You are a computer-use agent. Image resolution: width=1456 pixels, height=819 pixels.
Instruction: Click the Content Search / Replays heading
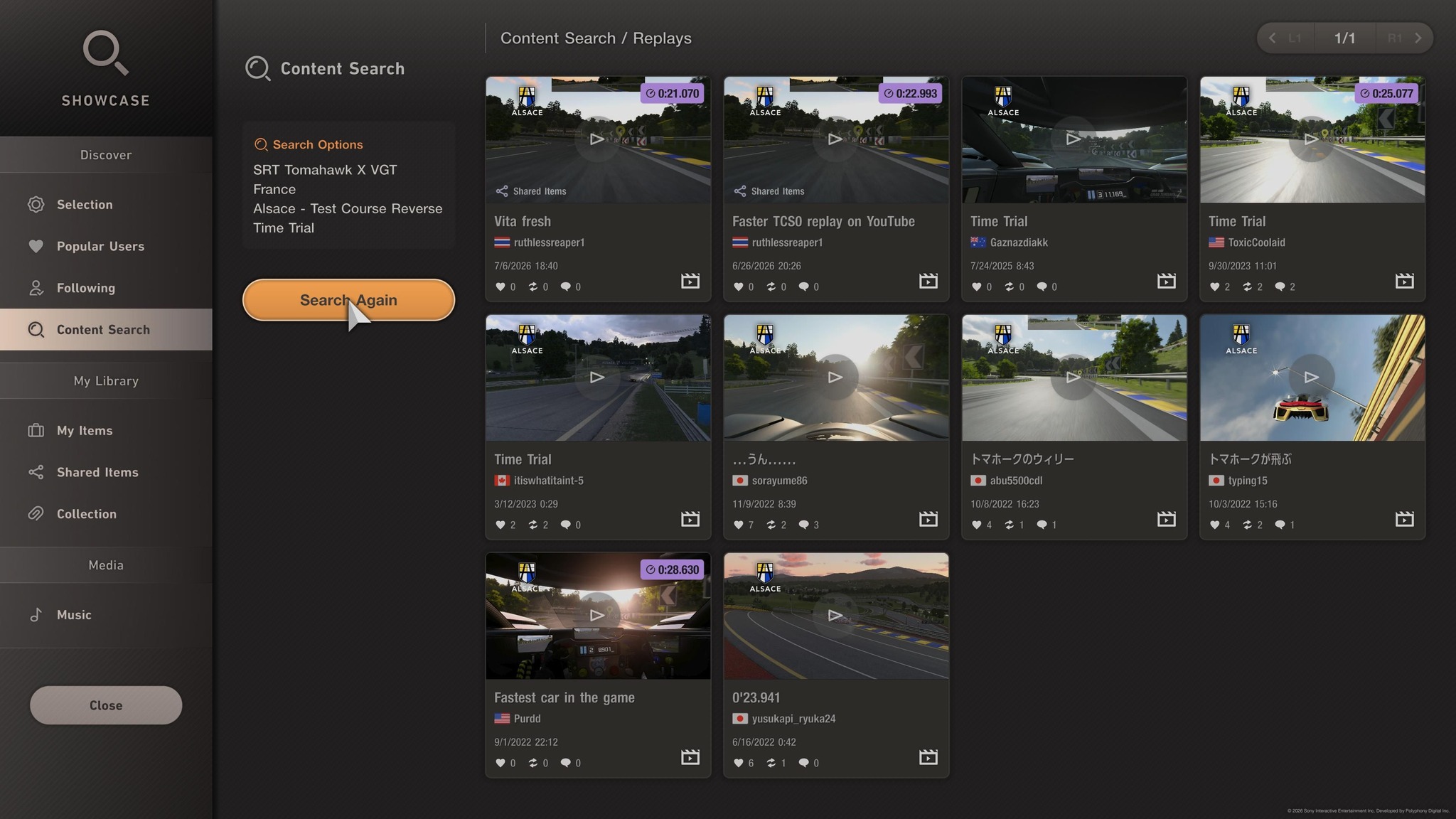[x=596, y=38]
